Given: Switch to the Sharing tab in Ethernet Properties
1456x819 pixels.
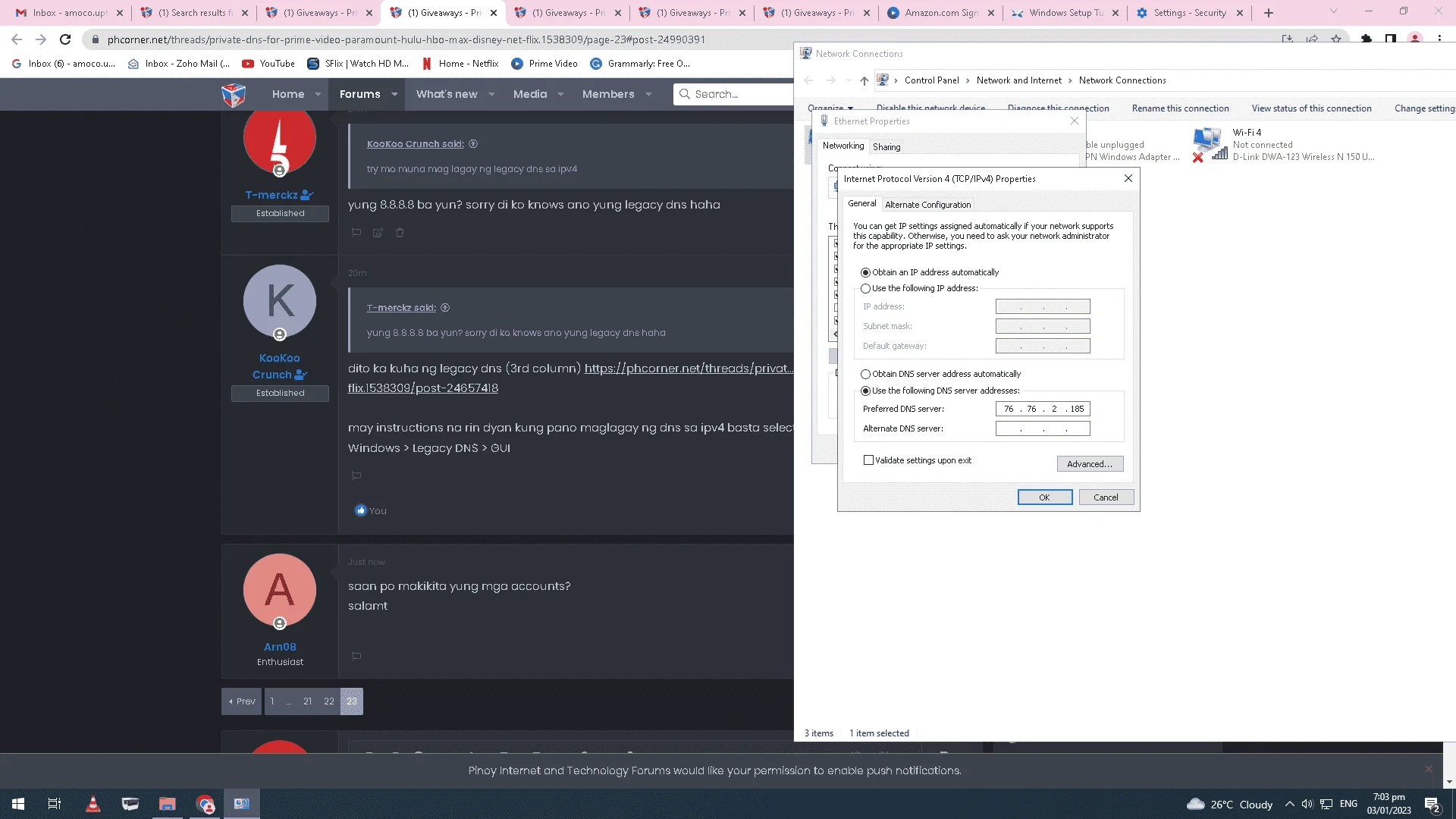Looking at the screenshot, I should pyautogui.click(x=886, y=147).
